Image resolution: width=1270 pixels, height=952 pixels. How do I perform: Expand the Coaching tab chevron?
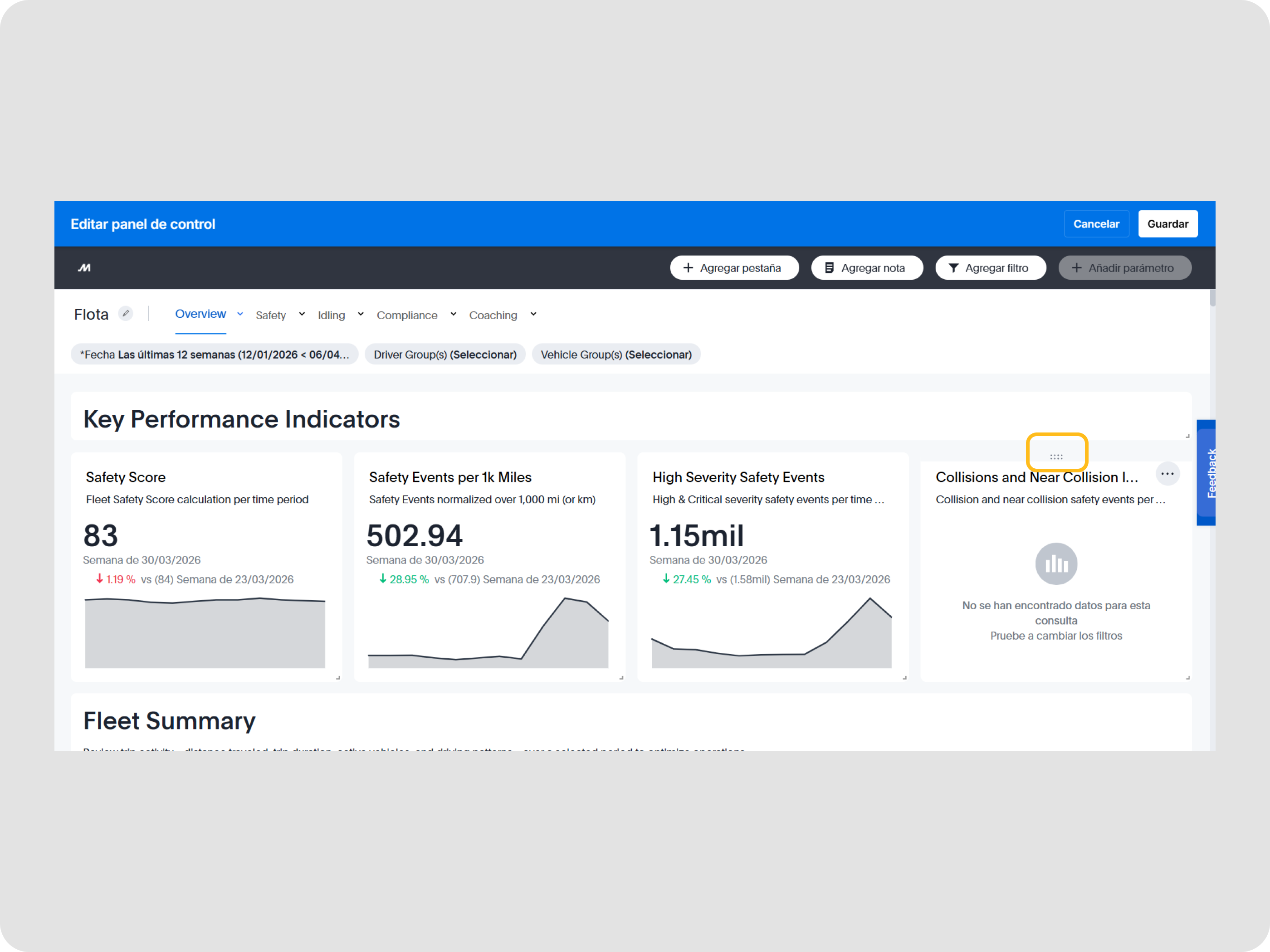coord(533,314)
